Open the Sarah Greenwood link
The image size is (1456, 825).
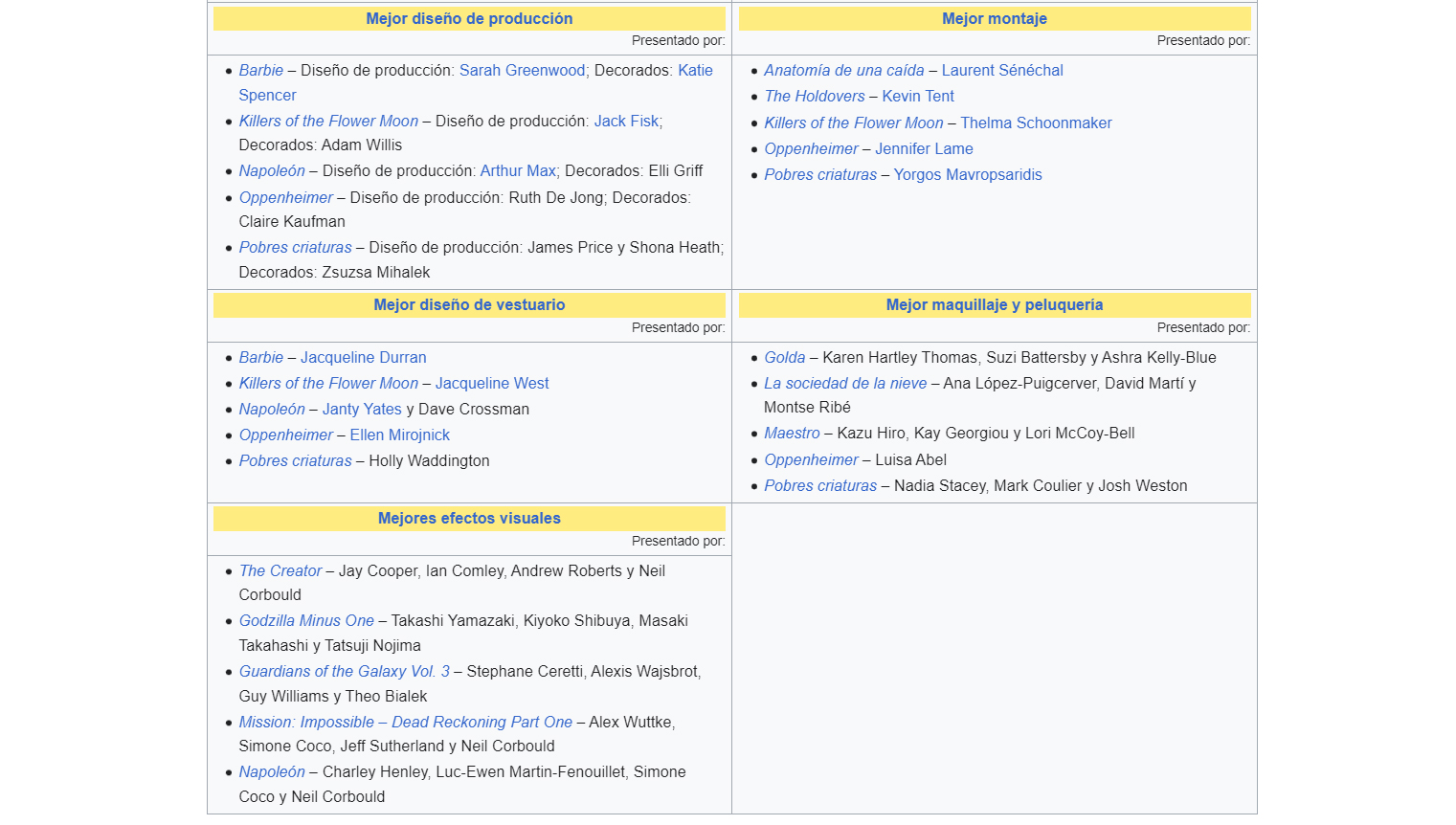tap(523, 70)
